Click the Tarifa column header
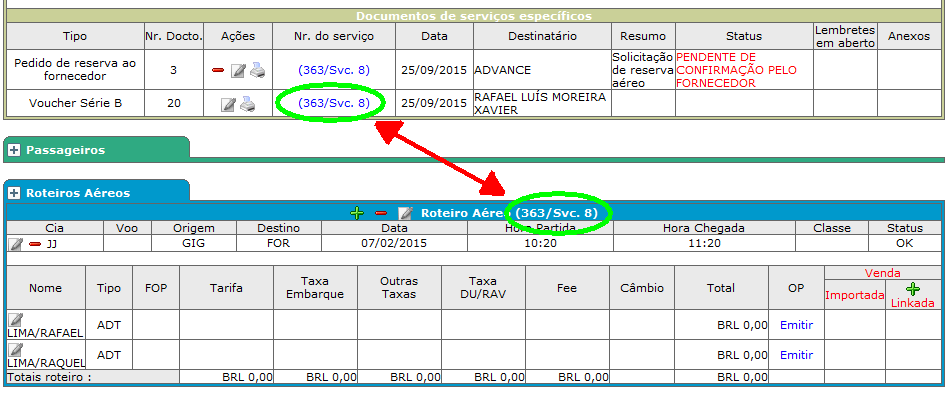This screenshot has width=950, height=400. (x=227, y=288)
